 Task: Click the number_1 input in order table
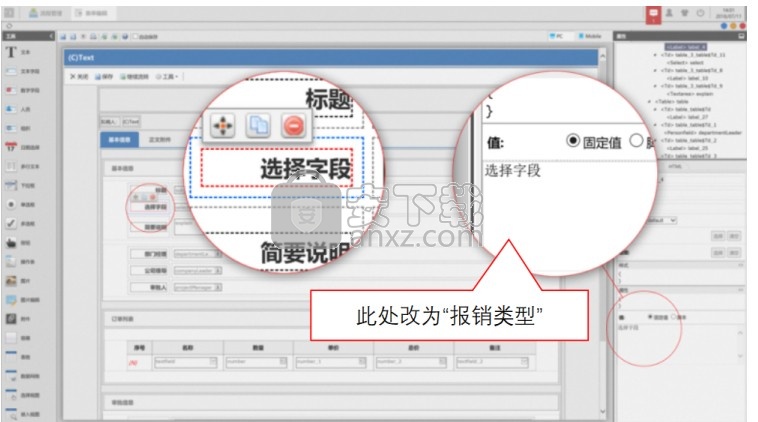[331, 362]
